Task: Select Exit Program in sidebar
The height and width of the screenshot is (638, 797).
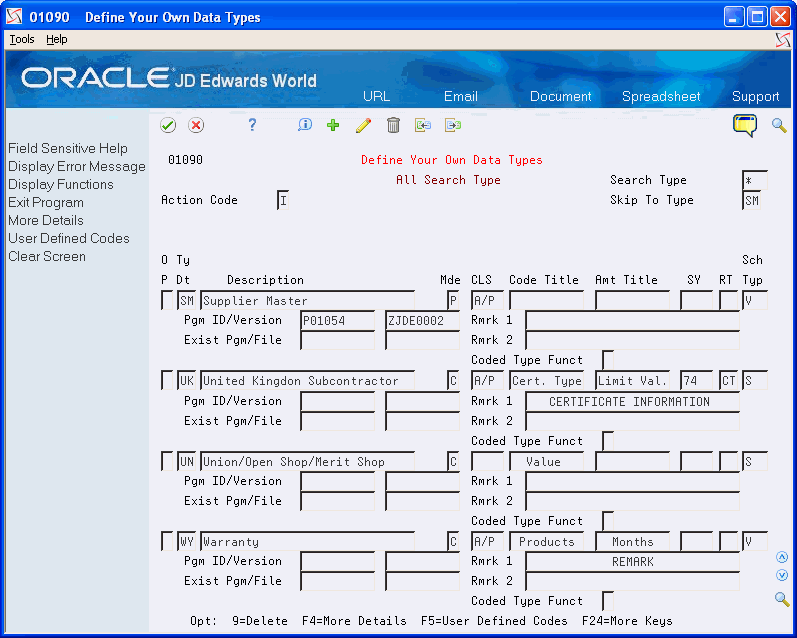Action: click(46, 202)
